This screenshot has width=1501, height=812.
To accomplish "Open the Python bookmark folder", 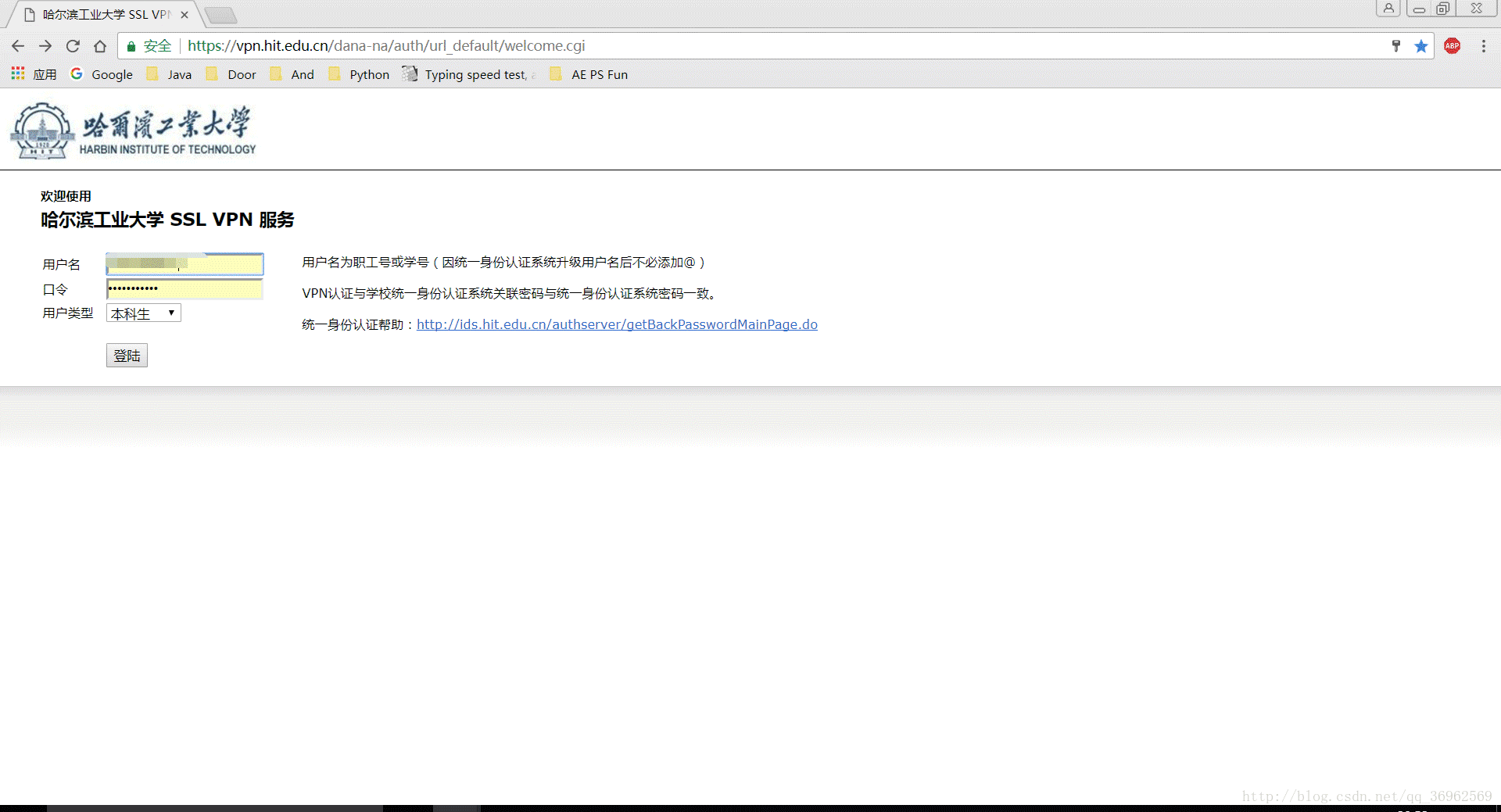I will pyautogui.click(x=359, y=74).
